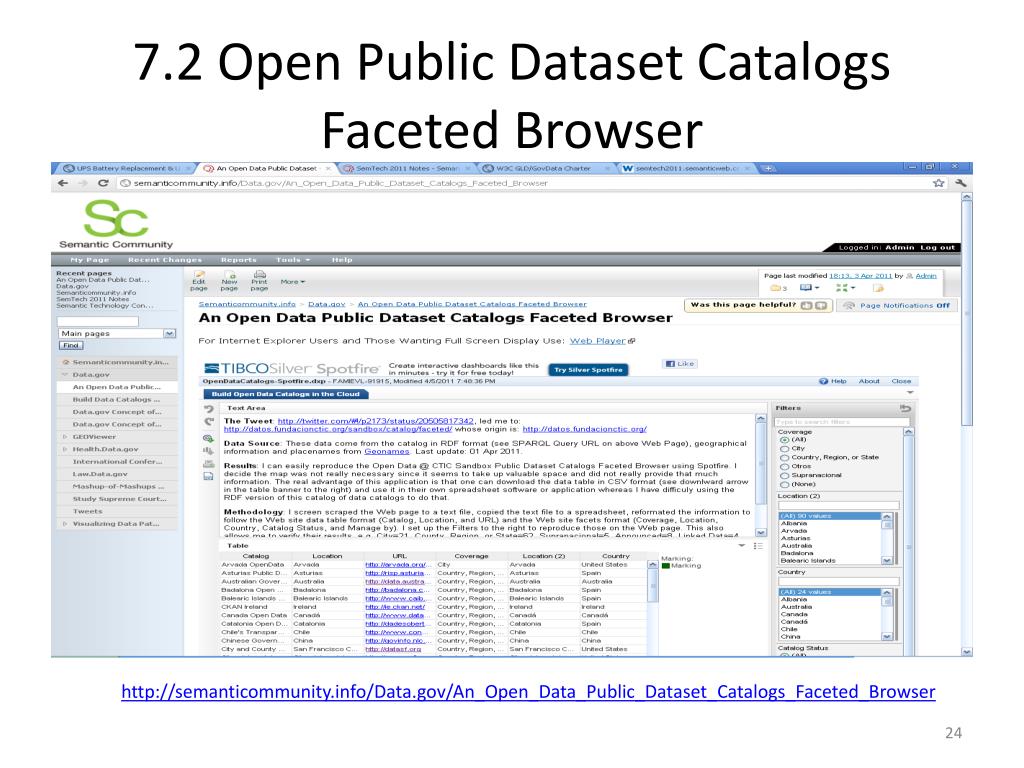Click the Log out link
The height and width of the screenshot is (768, 1024).
point(938,248)
